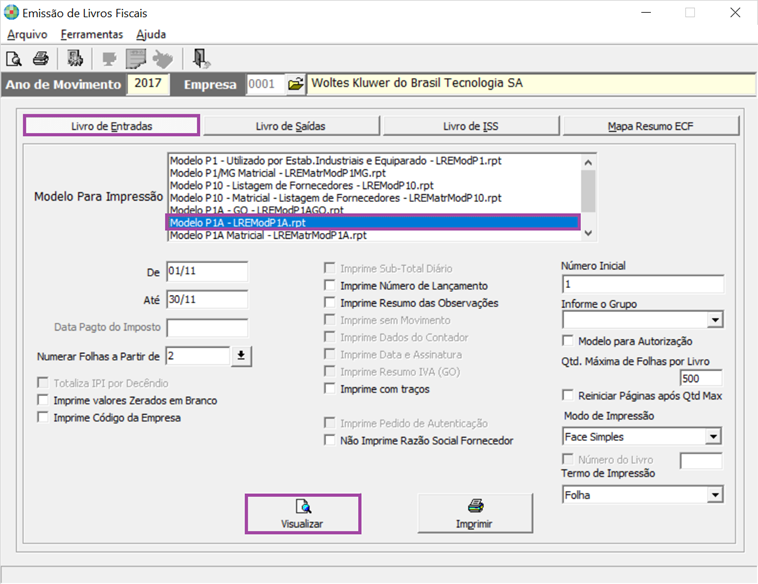Image resolution: width=758 pixels, height=584 pixels.
Task: Click the exit door toolbar icon
Action: point(201,58)
